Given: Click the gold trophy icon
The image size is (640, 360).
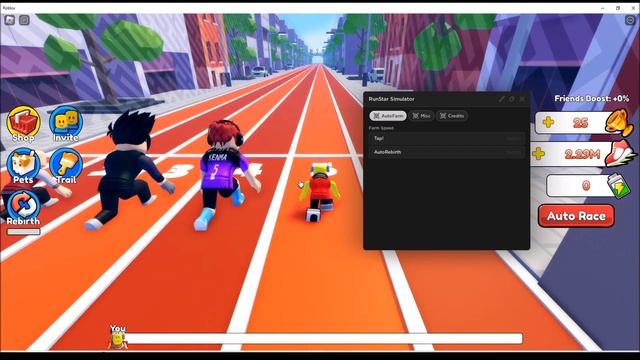Looking at the screenshot, I should coord(619,122).
